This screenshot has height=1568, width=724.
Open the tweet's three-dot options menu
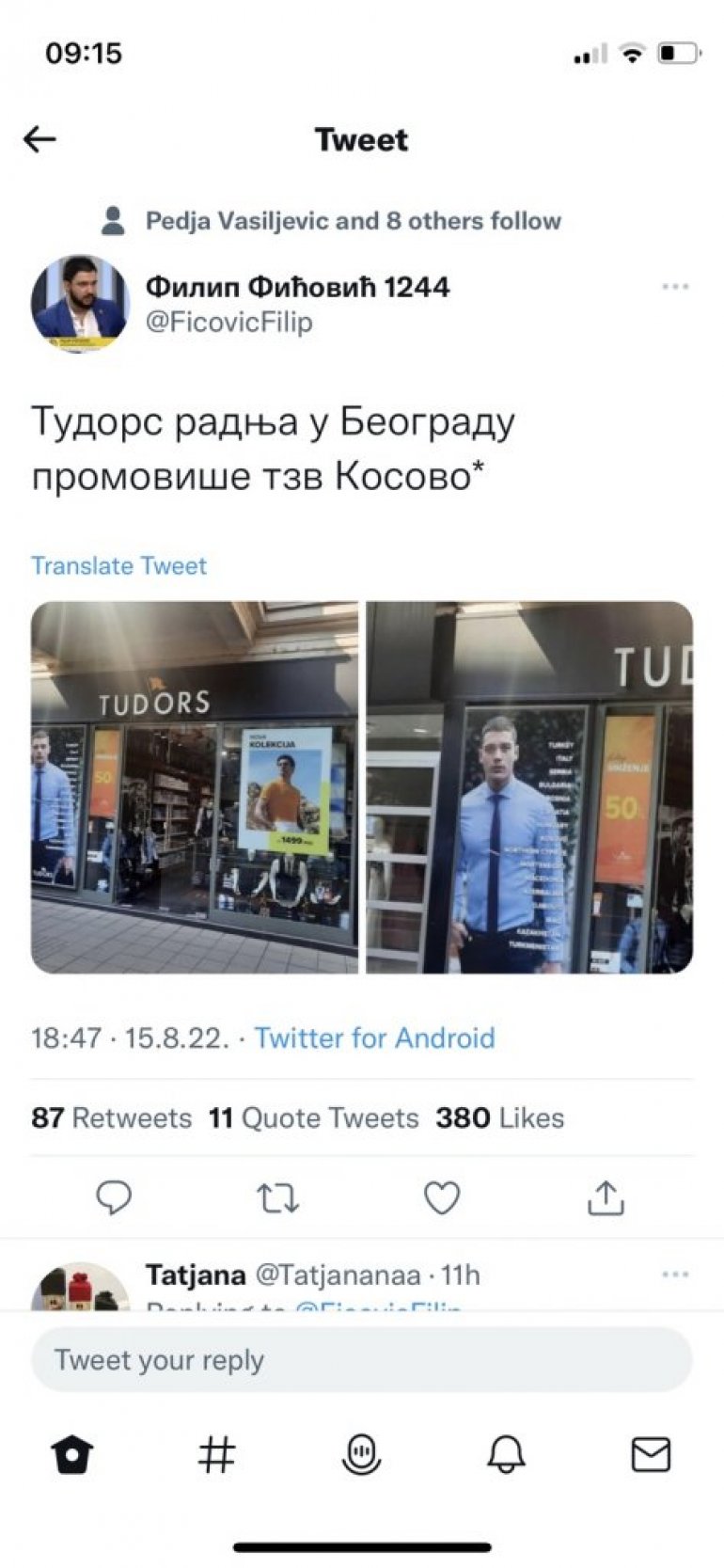pyautogui.click(x=675, y=286)
